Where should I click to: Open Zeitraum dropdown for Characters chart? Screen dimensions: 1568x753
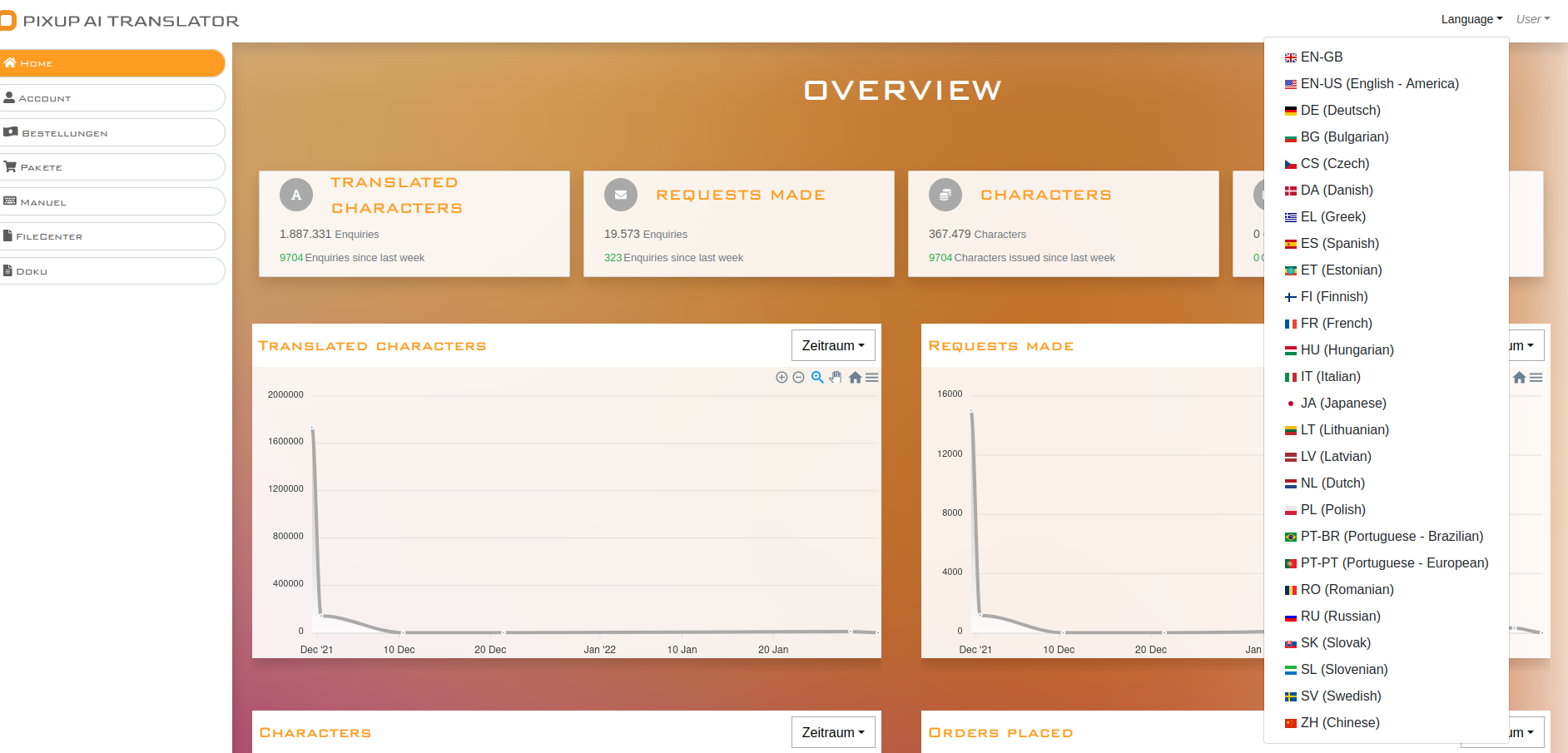tap(832, 732)
